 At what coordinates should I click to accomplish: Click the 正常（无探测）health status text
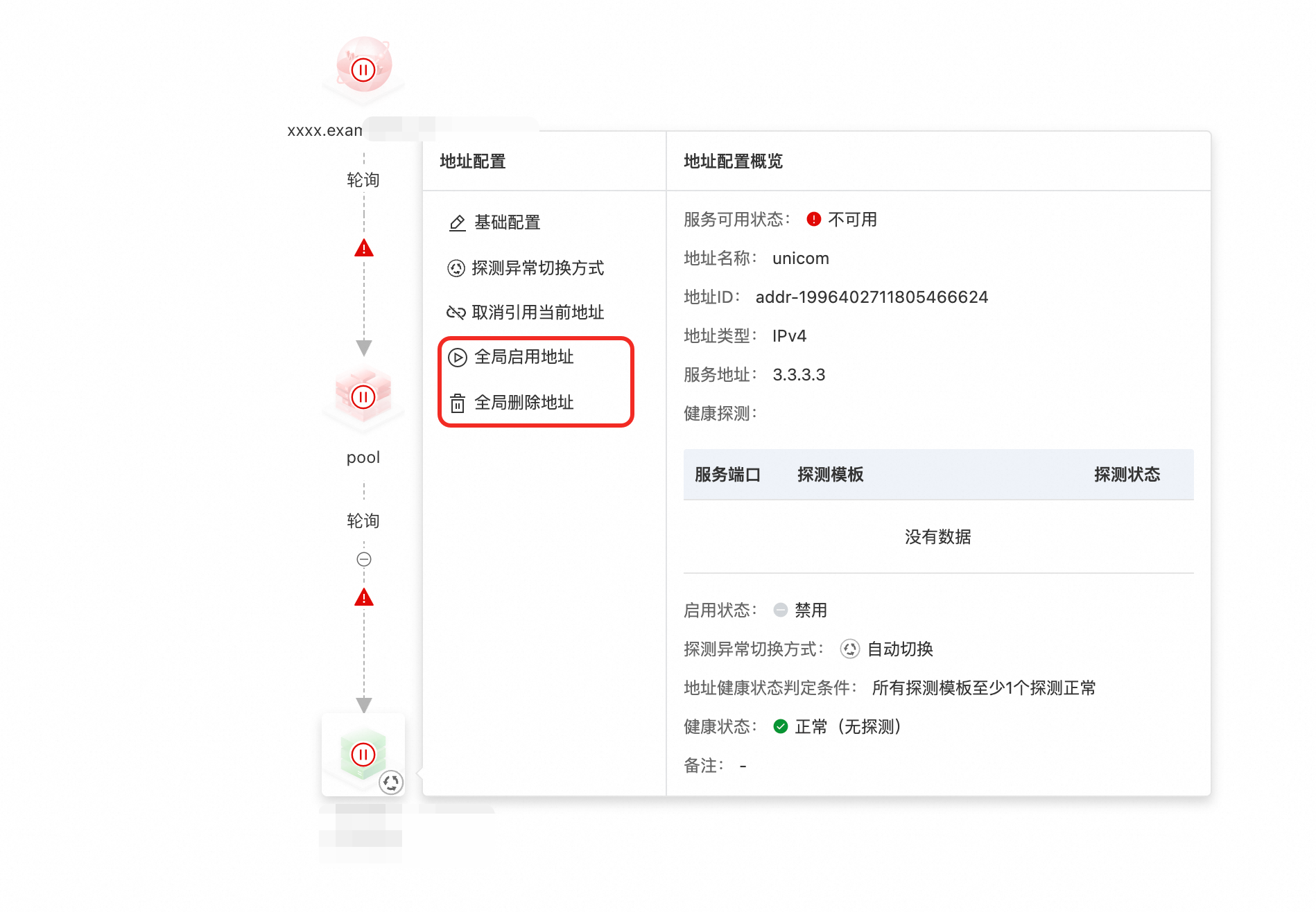click(849, 727)
